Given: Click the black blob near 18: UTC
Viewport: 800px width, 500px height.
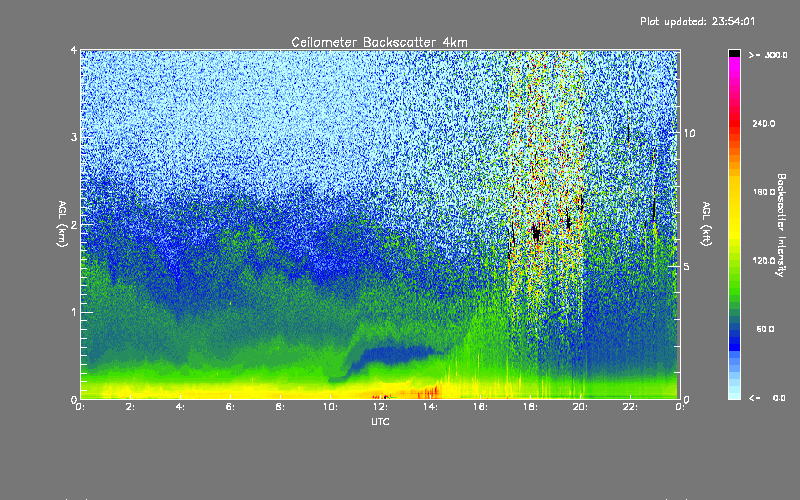Looking at the screenshot, I should click(536, 233).
